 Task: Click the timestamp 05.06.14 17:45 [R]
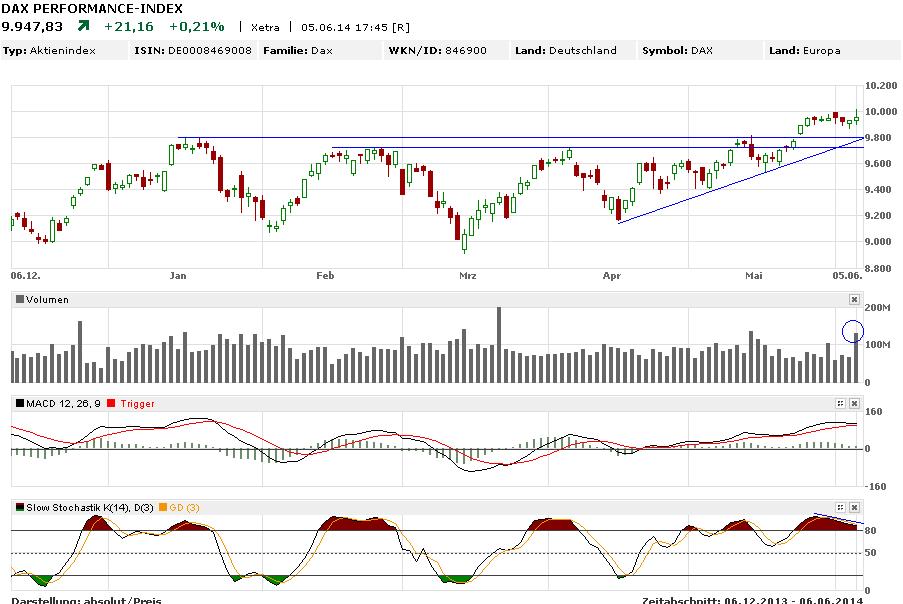(x=355, y=27)
